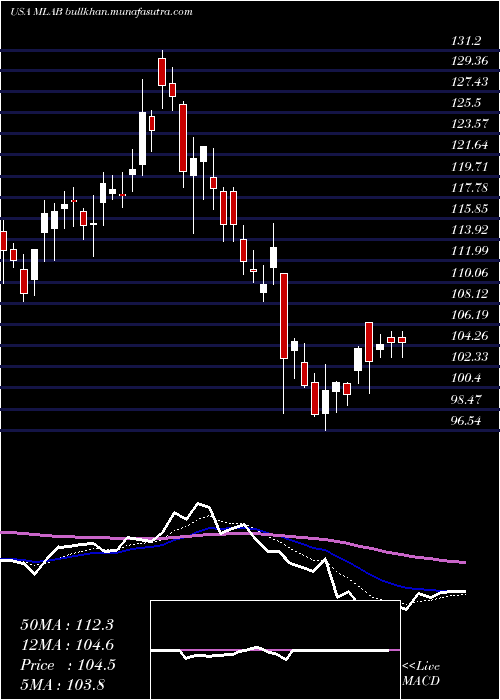Click the 115.85 price axis label
This screenshot has width=500, height=700.
point(469,208)
